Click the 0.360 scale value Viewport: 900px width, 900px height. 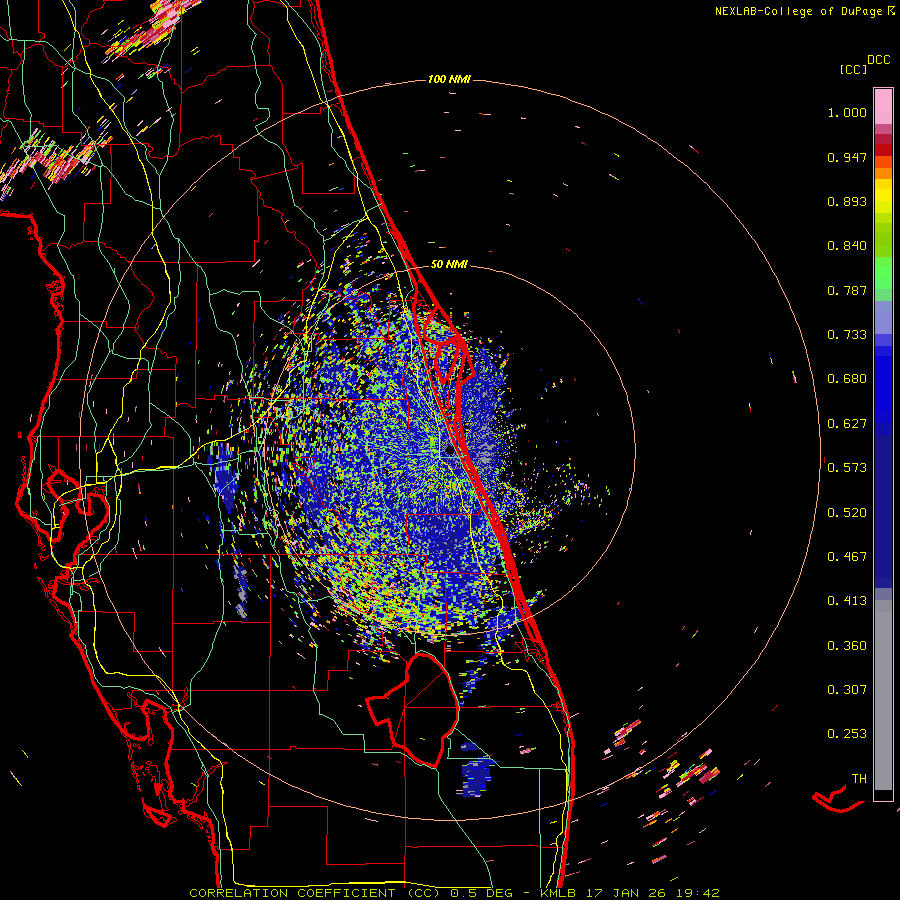[x=847, y=646]
